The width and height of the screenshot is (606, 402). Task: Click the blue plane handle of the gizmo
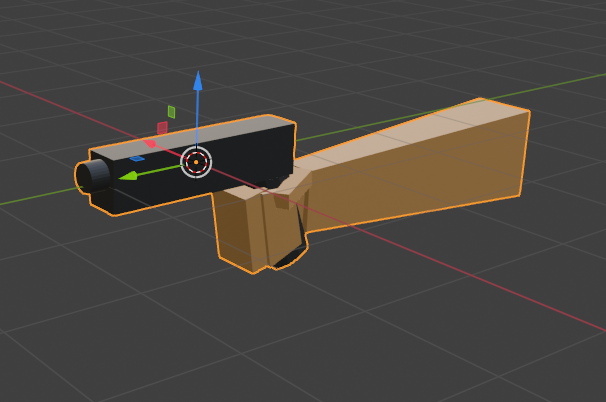click(137, 158)
